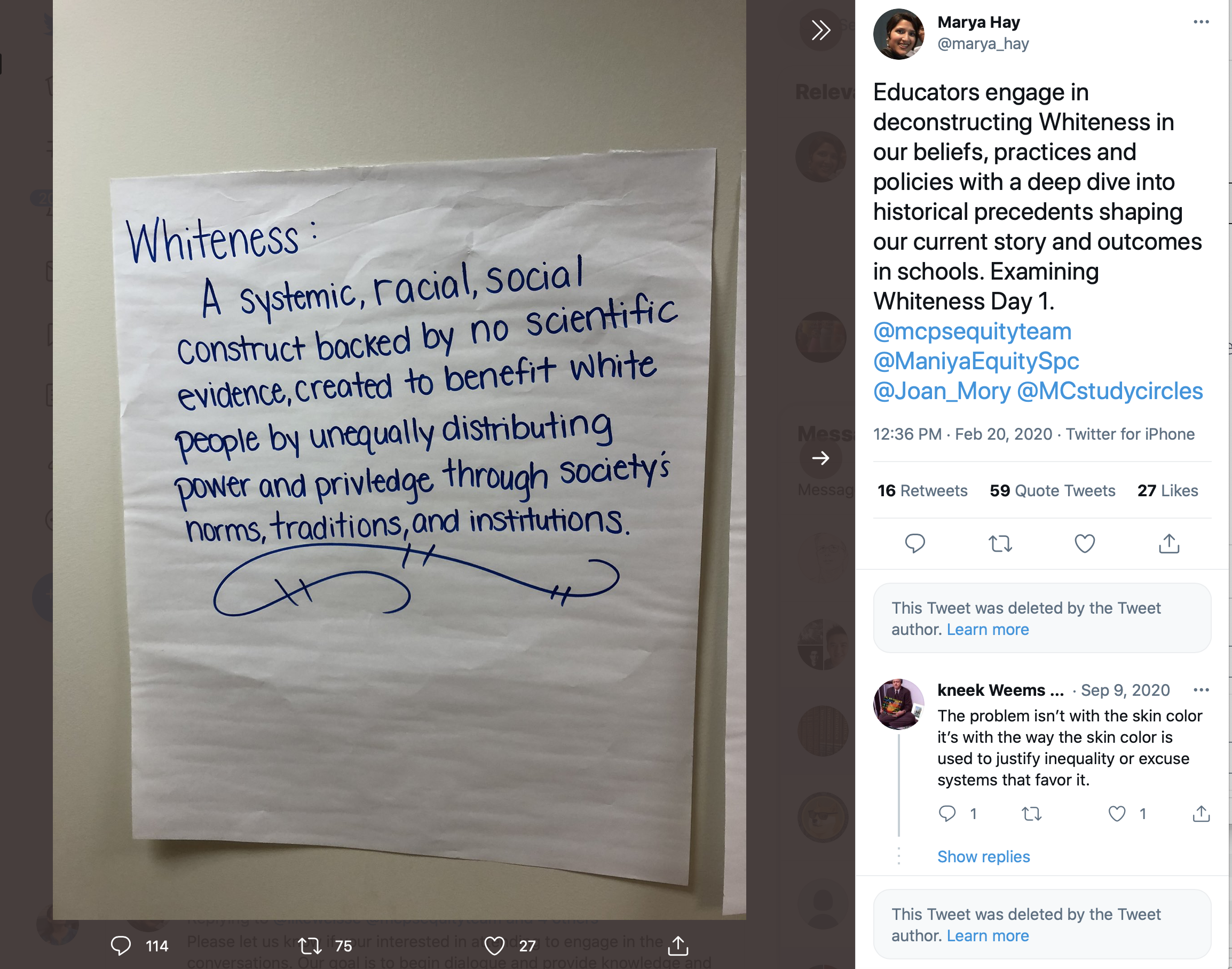Screen dimensions: 1232x969
Task: Like the photo from bottom bar heart
Action: (x=494, y=946)
